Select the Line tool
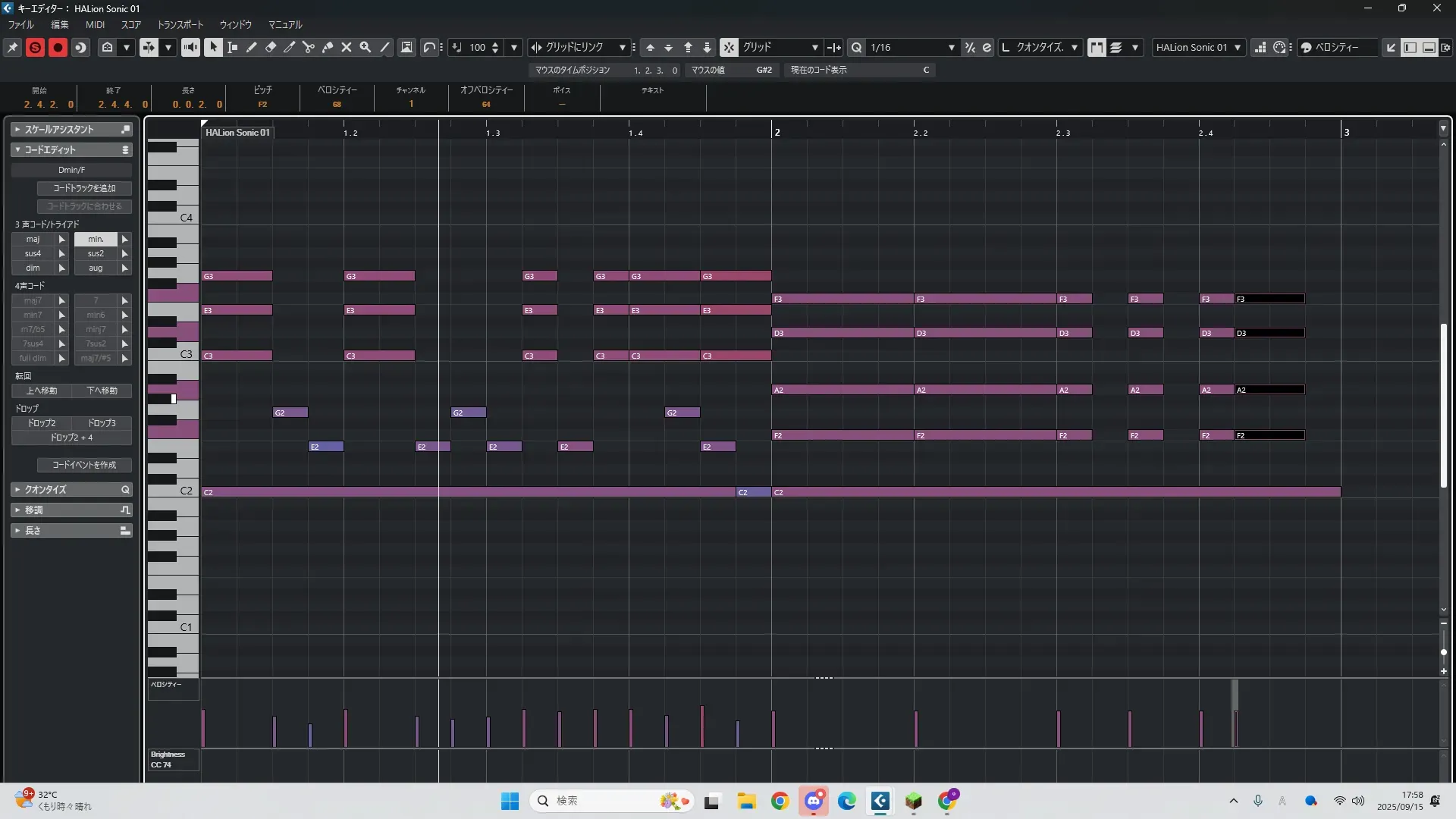 point(384,47)
